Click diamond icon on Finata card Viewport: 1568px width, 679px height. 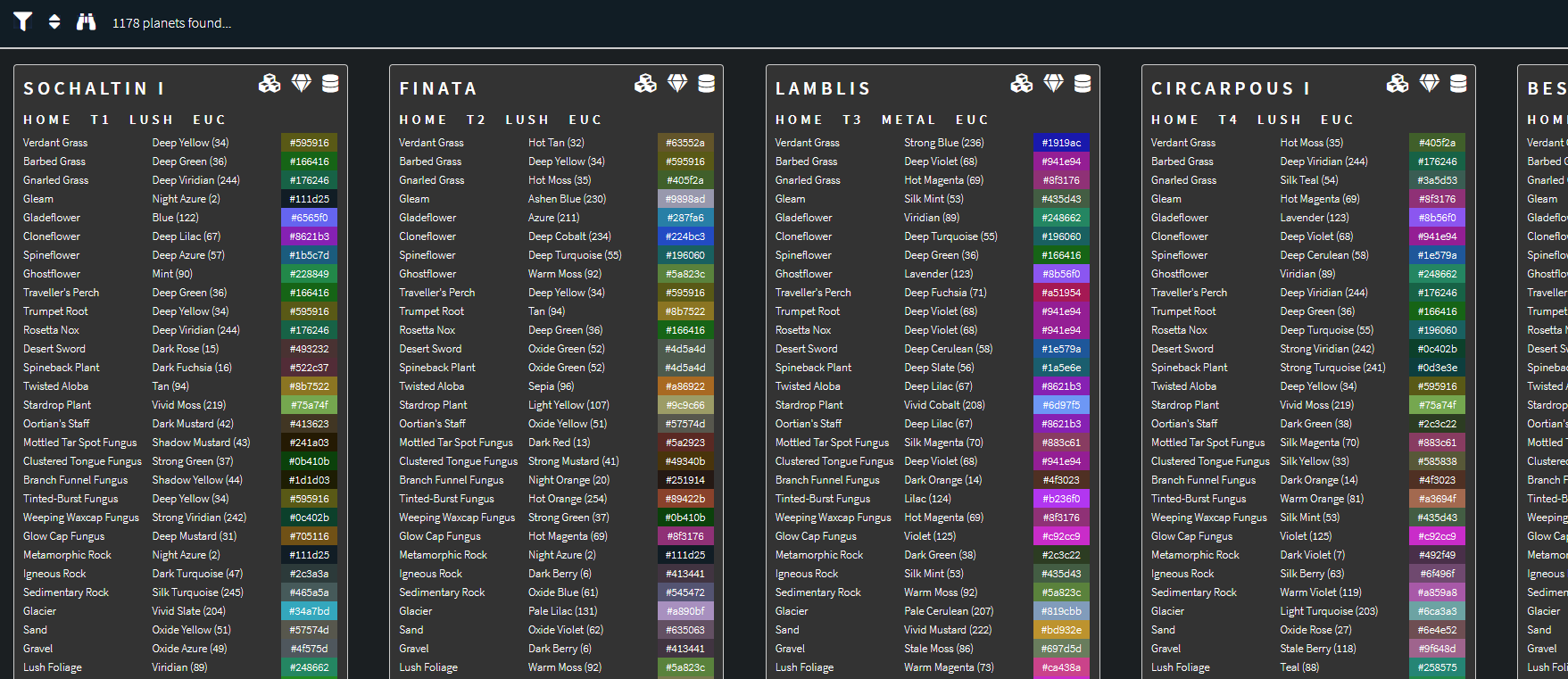tap(677, 84)
